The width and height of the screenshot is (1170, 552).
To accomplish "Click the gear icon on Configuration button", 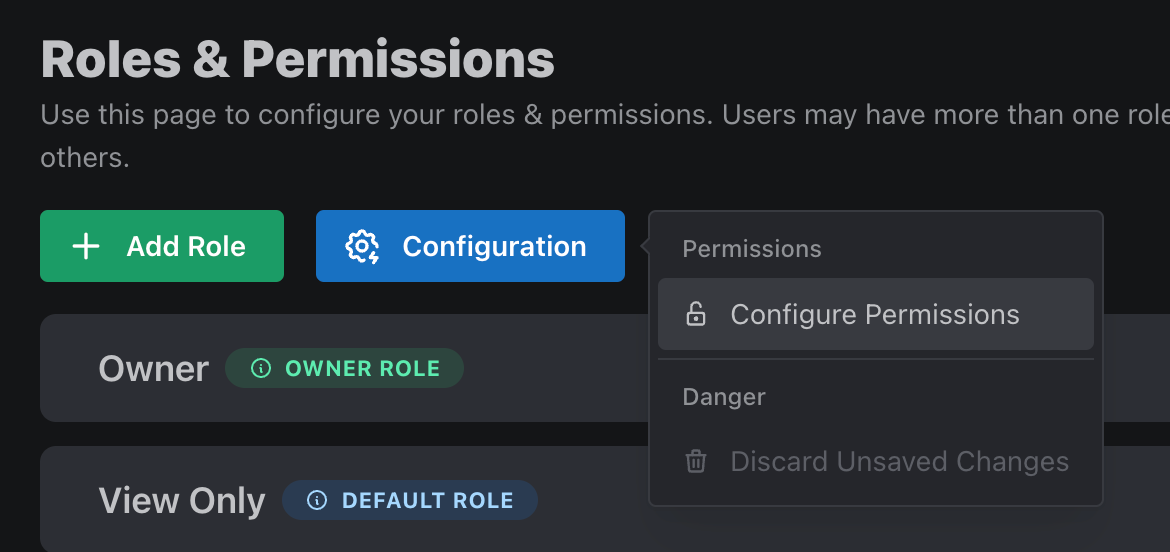I will click(363, 247).
